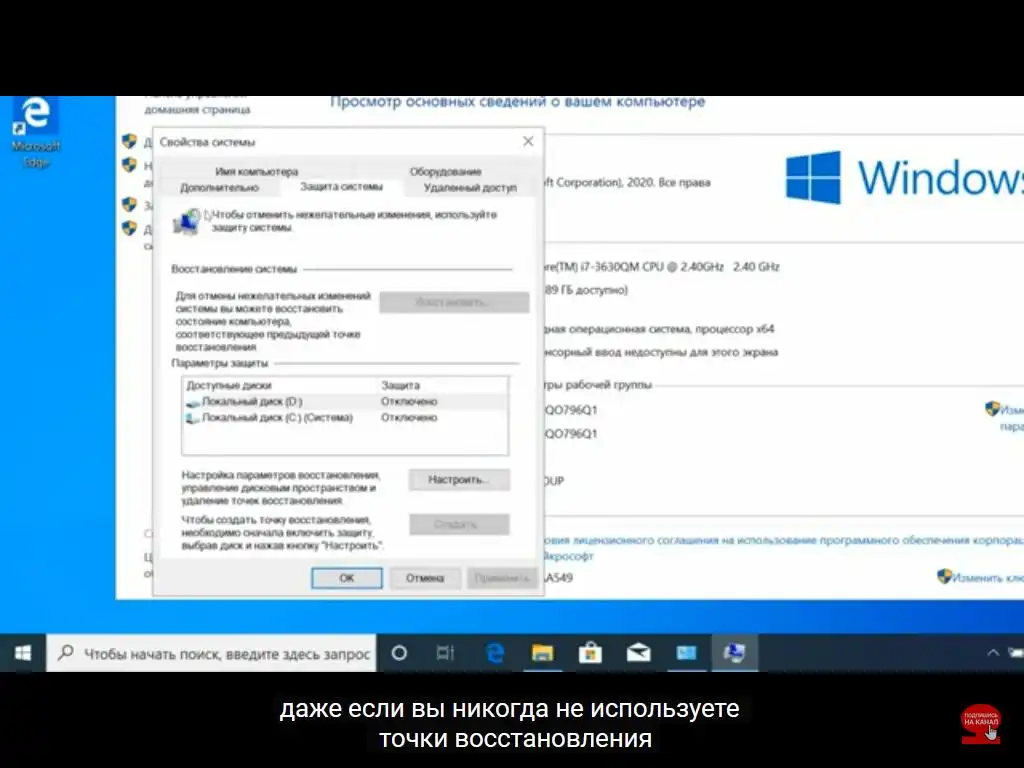The image size is (1024, 768).
Task: Open Microsoft Store taskbar icon
Action: click(590, 653)
